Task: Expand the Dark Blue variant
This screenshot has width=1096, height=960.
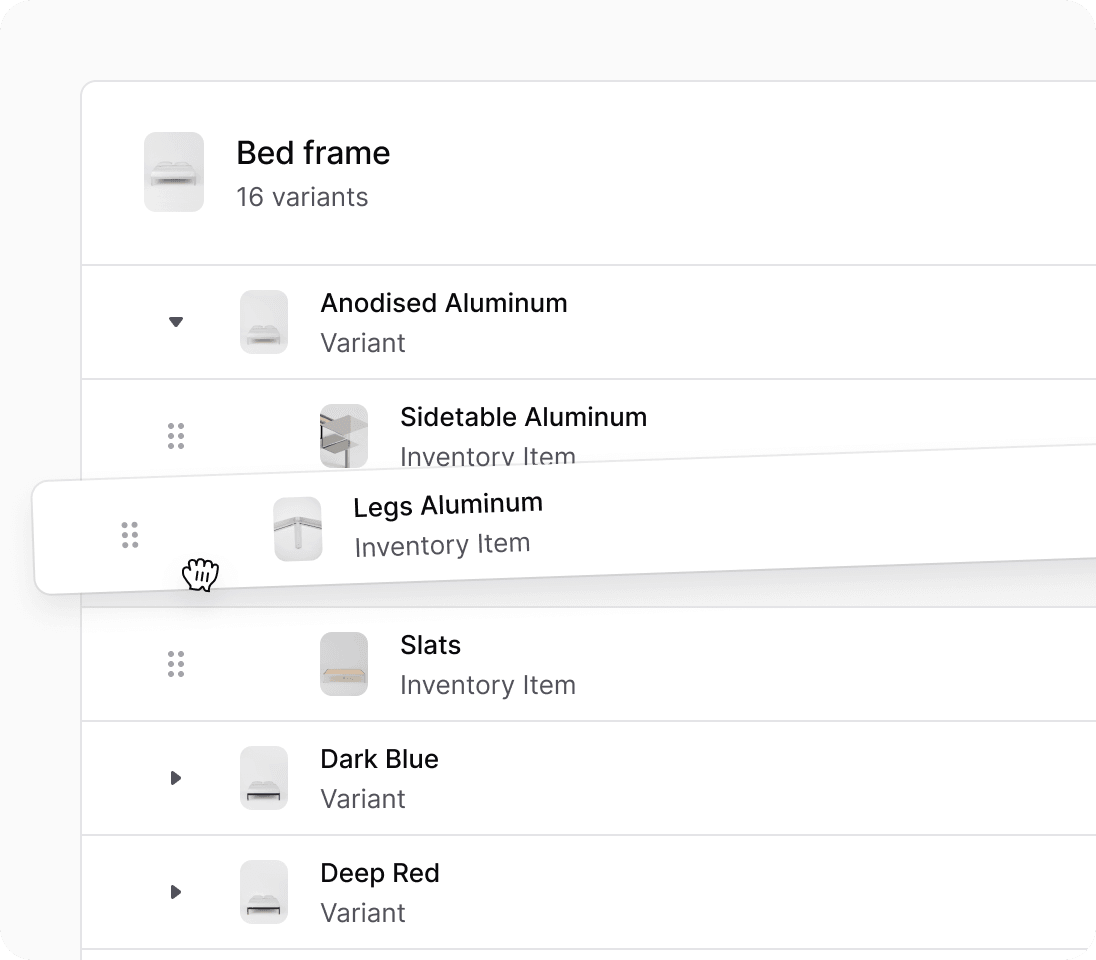Action: [176, 778]
